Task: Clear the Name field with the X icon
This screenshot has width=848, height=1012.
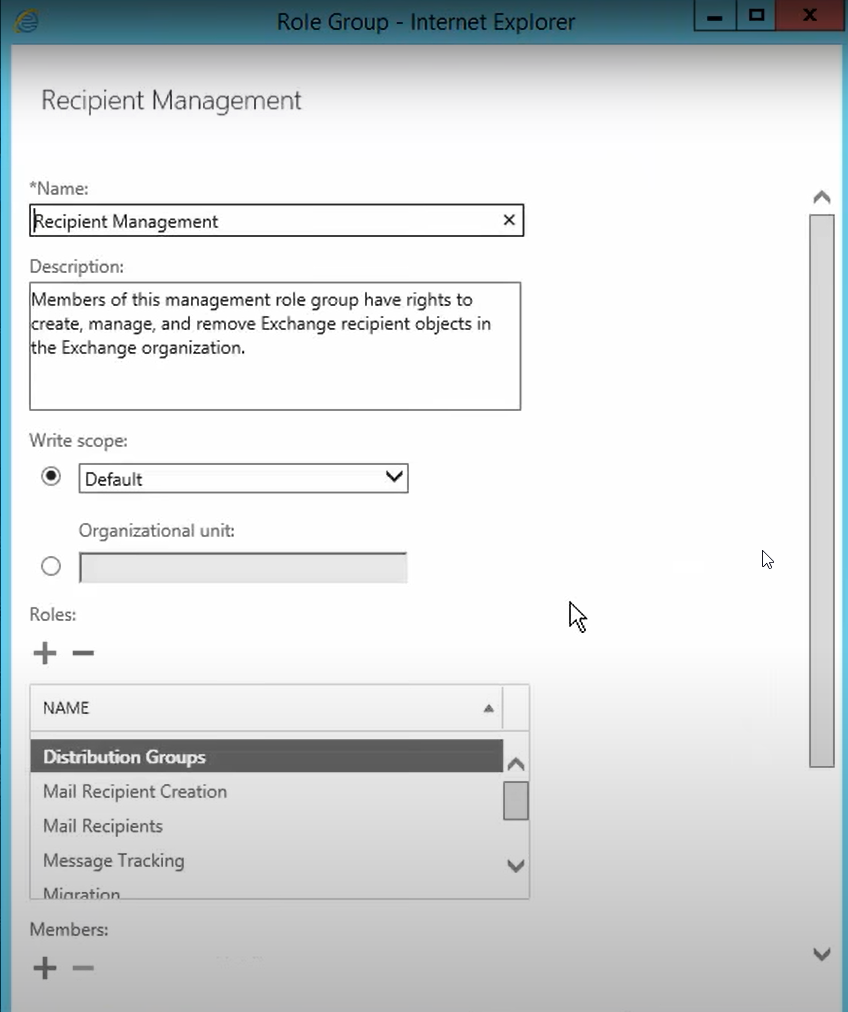Action: point(509,220)
